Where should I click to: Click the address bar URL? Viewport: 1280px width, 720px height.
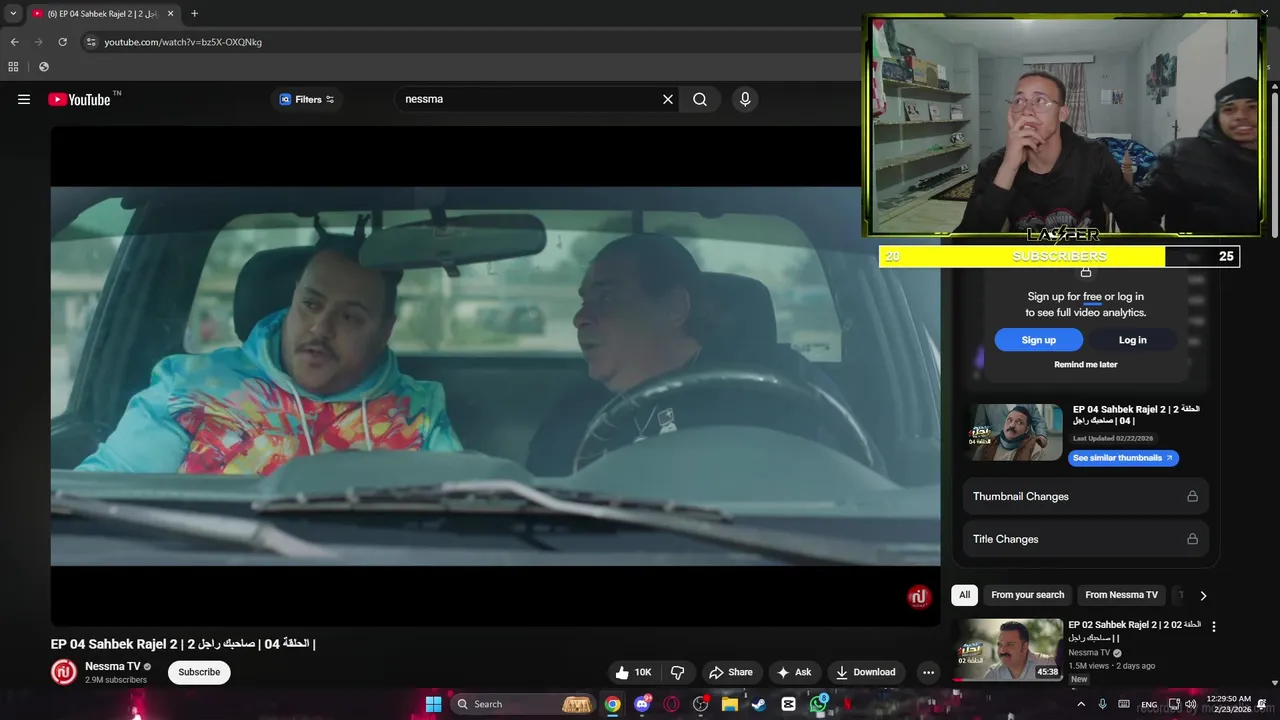[183, 42]
